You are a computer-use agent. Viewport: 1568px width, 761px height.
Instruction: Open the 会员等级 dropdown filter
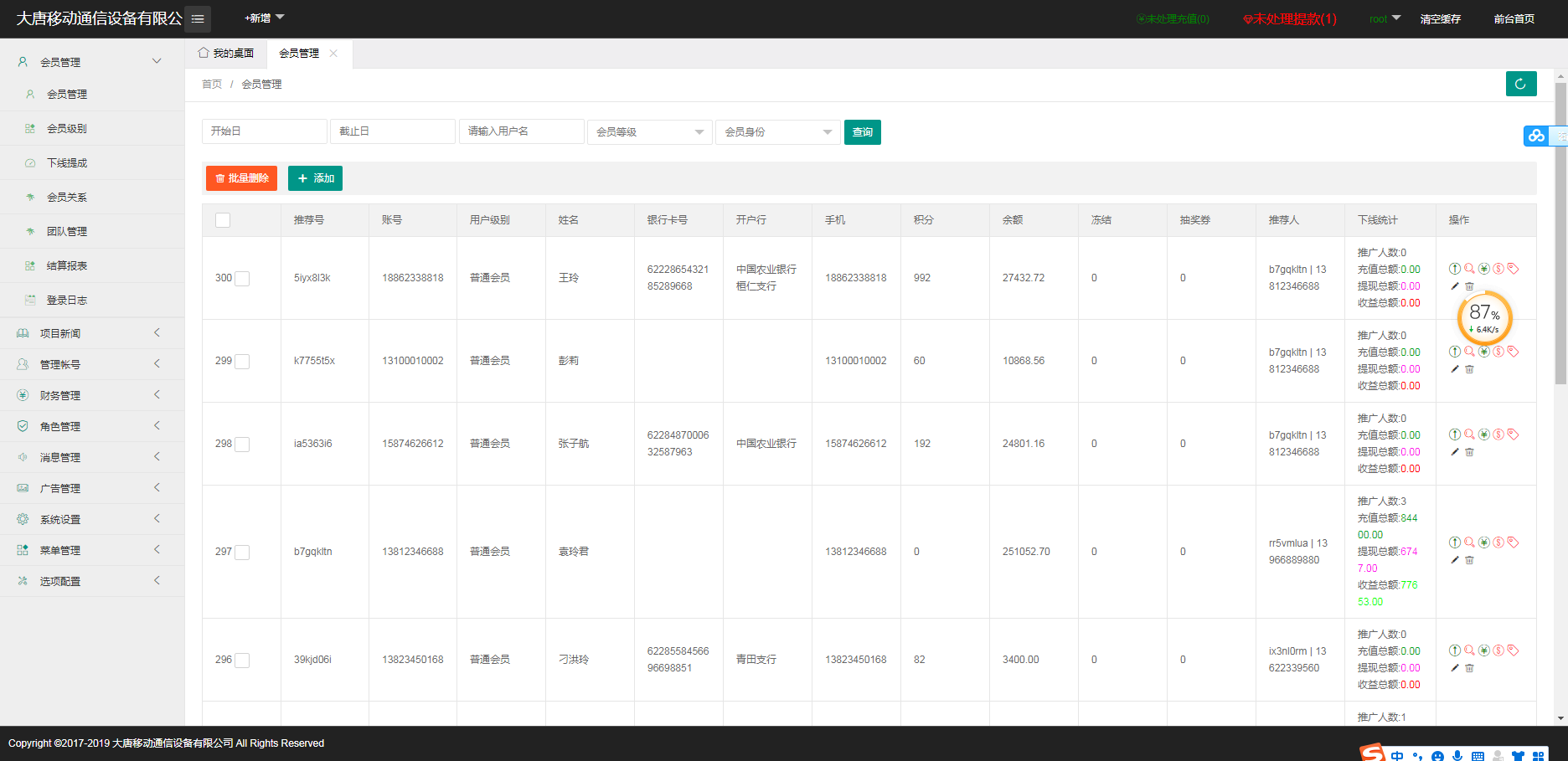click(x=649, y=132)
